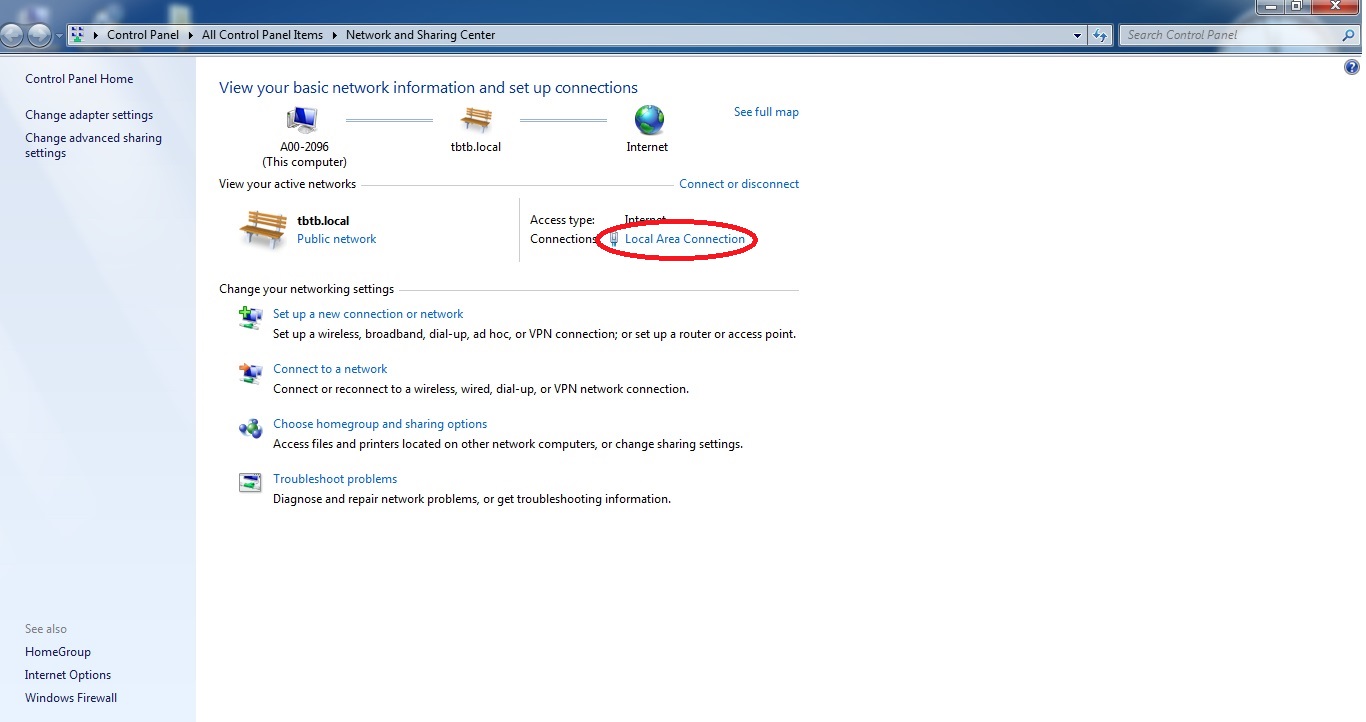
Task: Open the Local Area Connection link
Action: pyautogui.click(x=684, y=239)
